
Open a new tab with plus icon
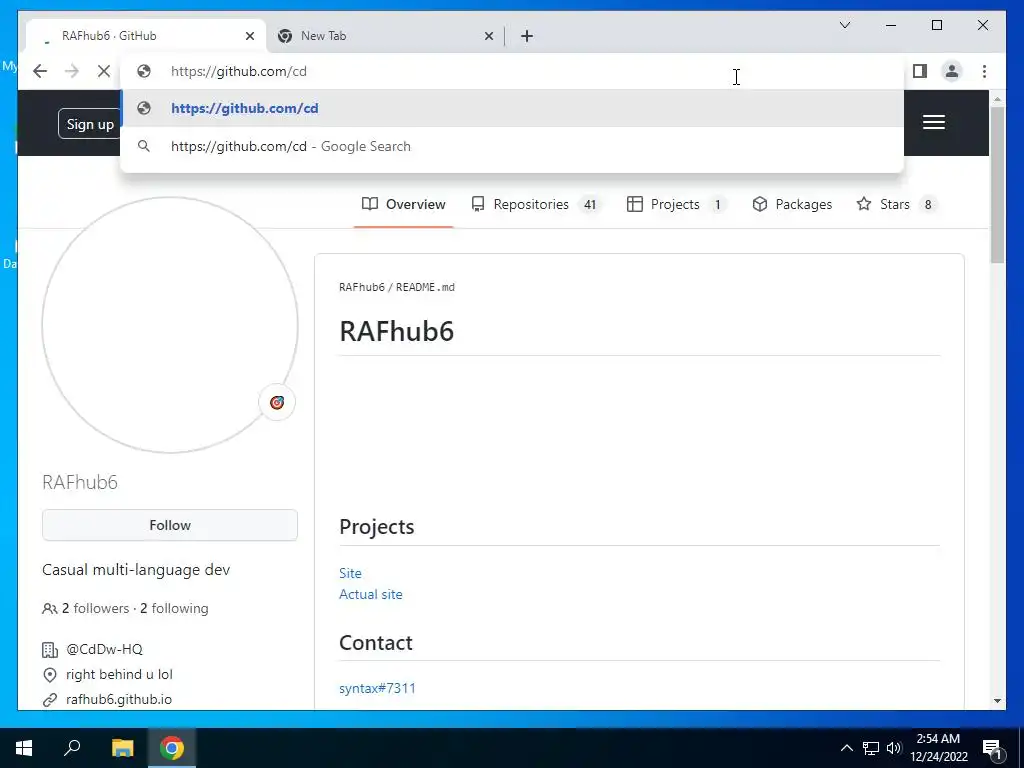527,37
